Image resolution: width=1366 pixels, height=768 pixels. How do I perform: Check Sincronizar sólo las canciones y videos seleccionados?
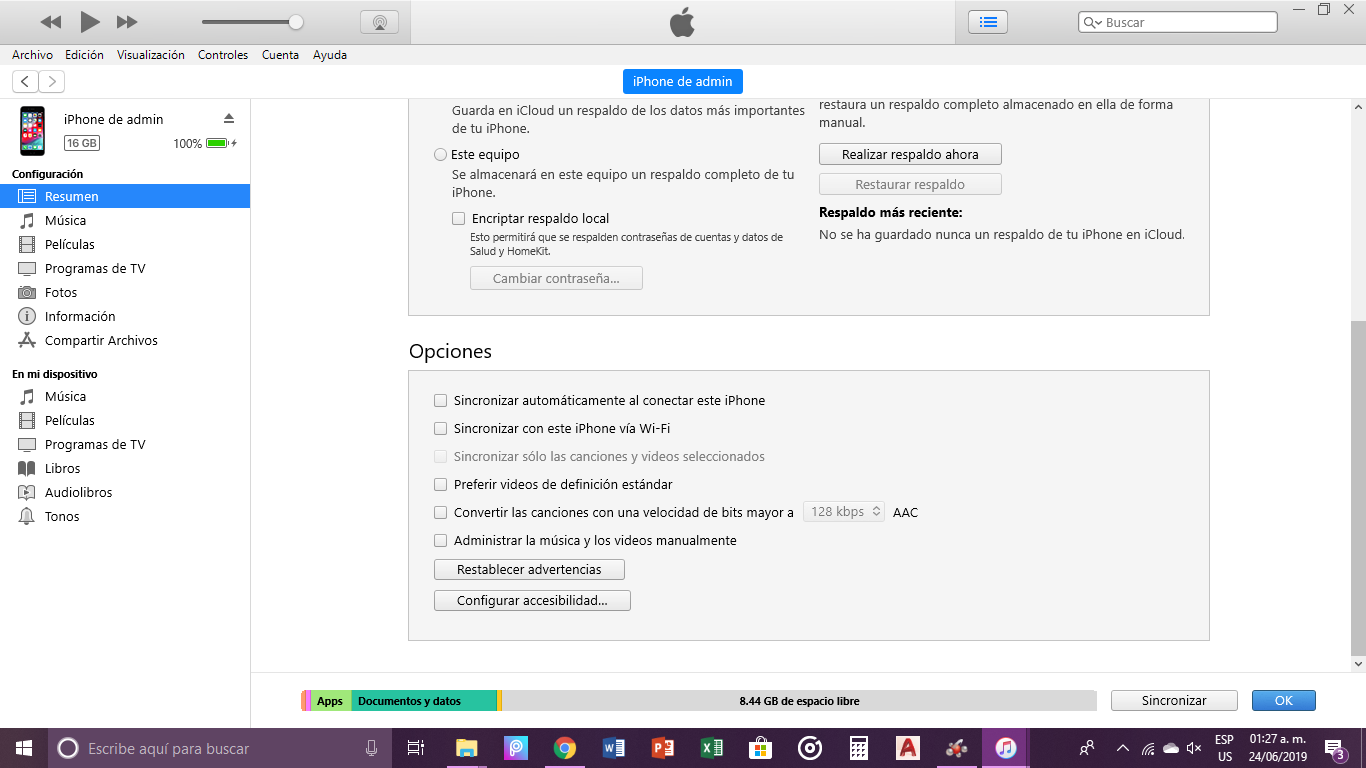point(441,457)
